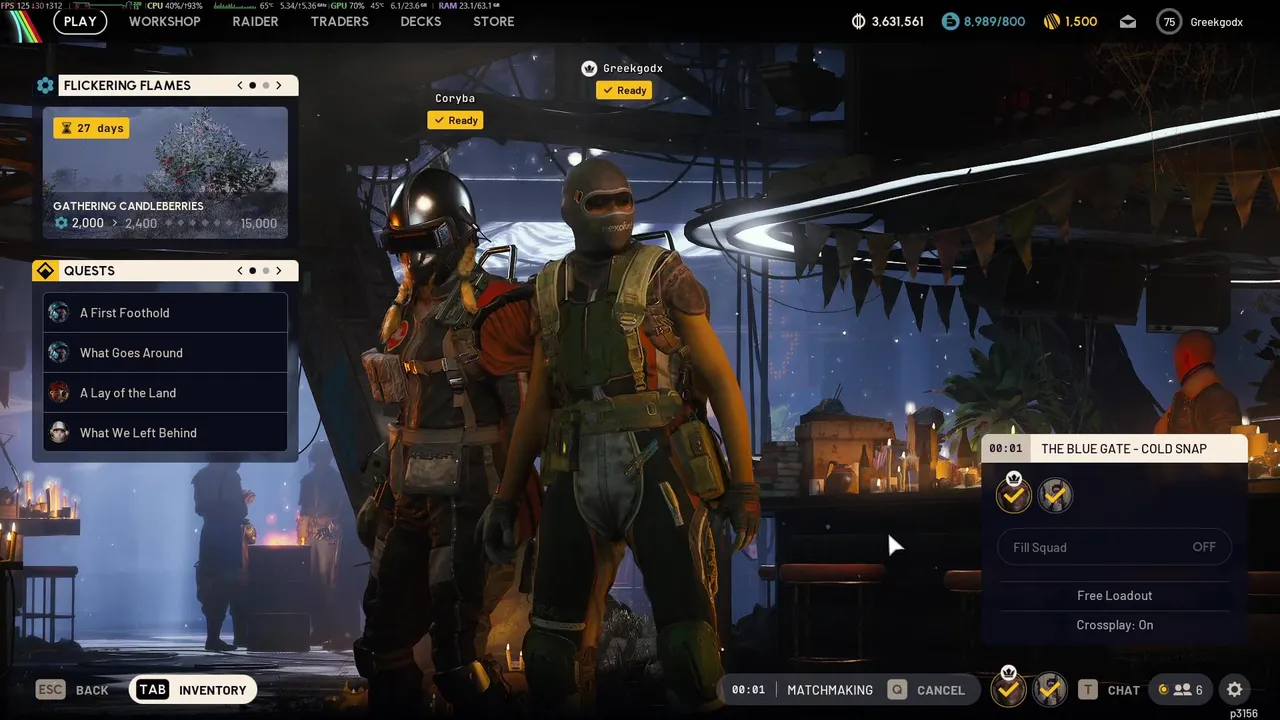The width and height of the screenshot is (1280, 720).
Task: Click the gold token icon beside 1,500
Action: pos(1051,21)
